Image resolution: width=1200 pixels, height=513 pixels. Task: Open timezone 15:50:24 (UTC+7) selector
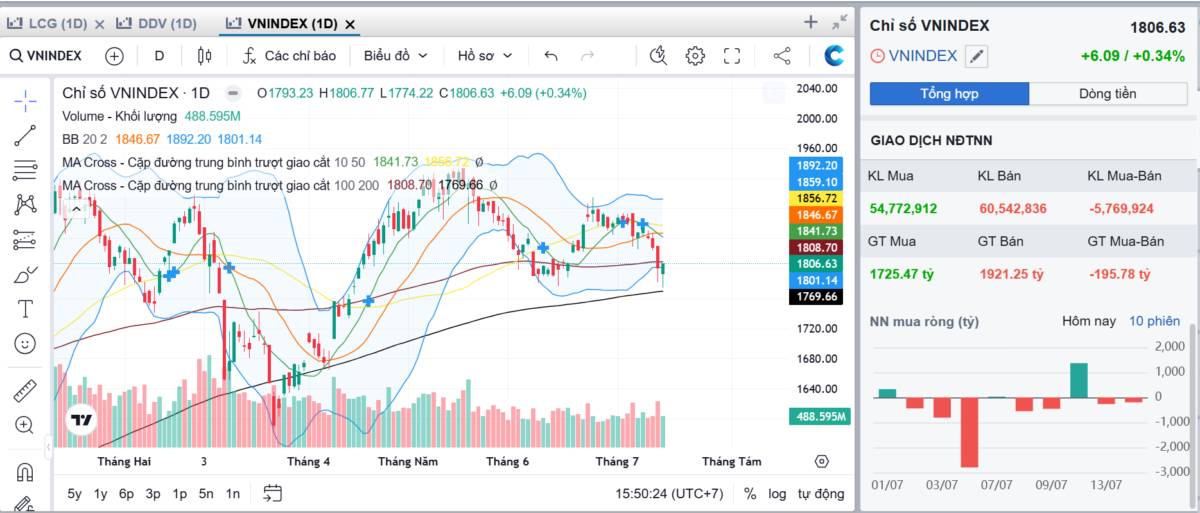click(670, 493)
